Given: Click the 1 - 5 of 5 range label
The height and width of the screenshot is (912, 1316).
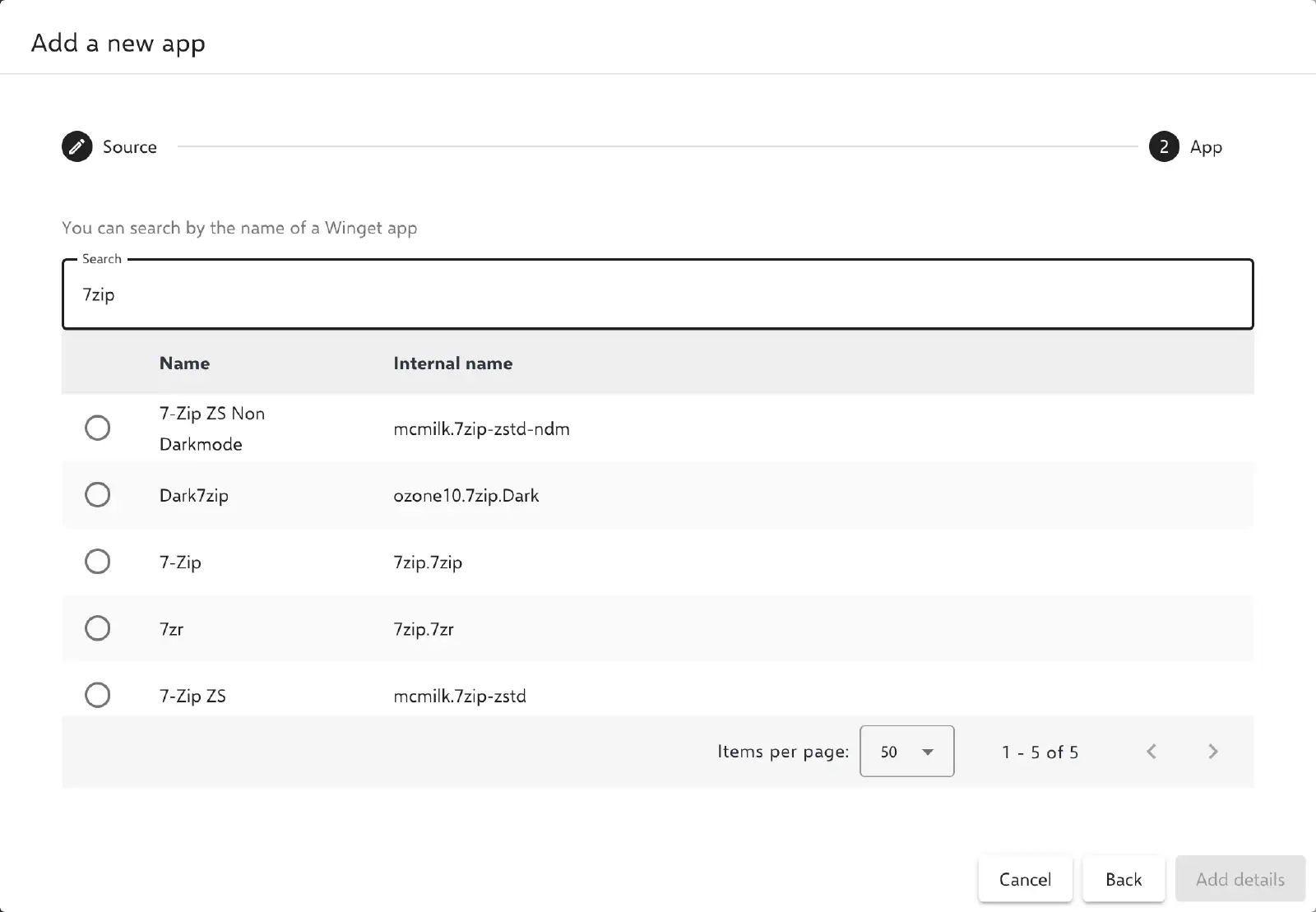Looking at the screenshot, I should point(1040,752).
